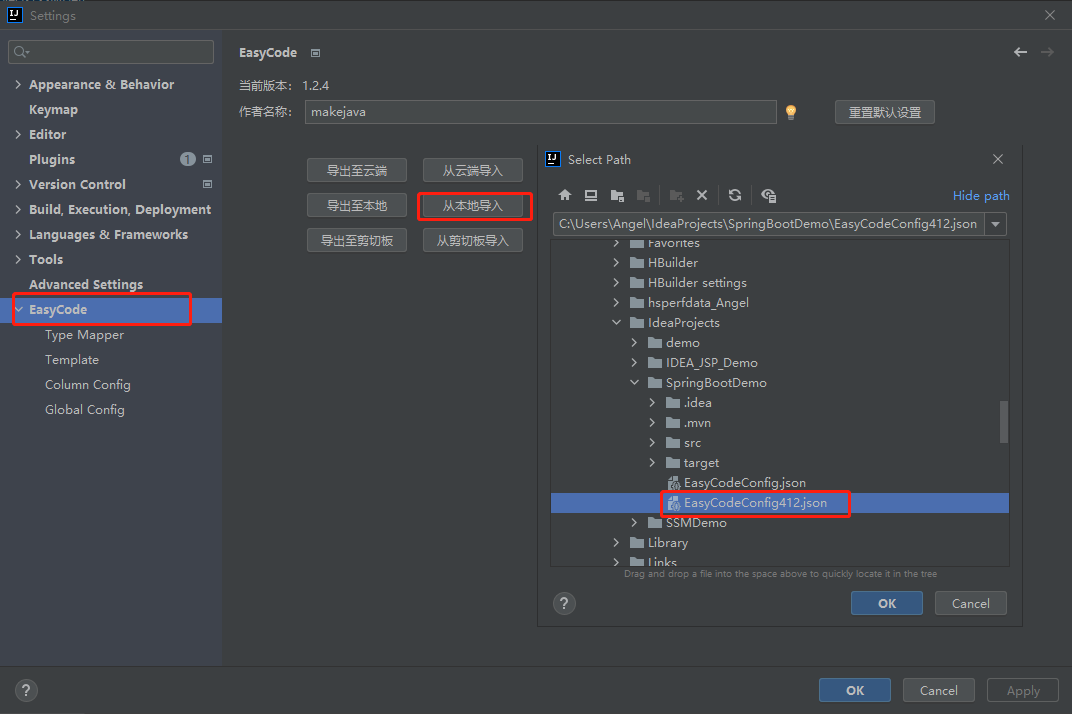1072x714 pixels.
Task: Close the Select Path dialog
Action: pyautogui.click(x=997, y=159)
